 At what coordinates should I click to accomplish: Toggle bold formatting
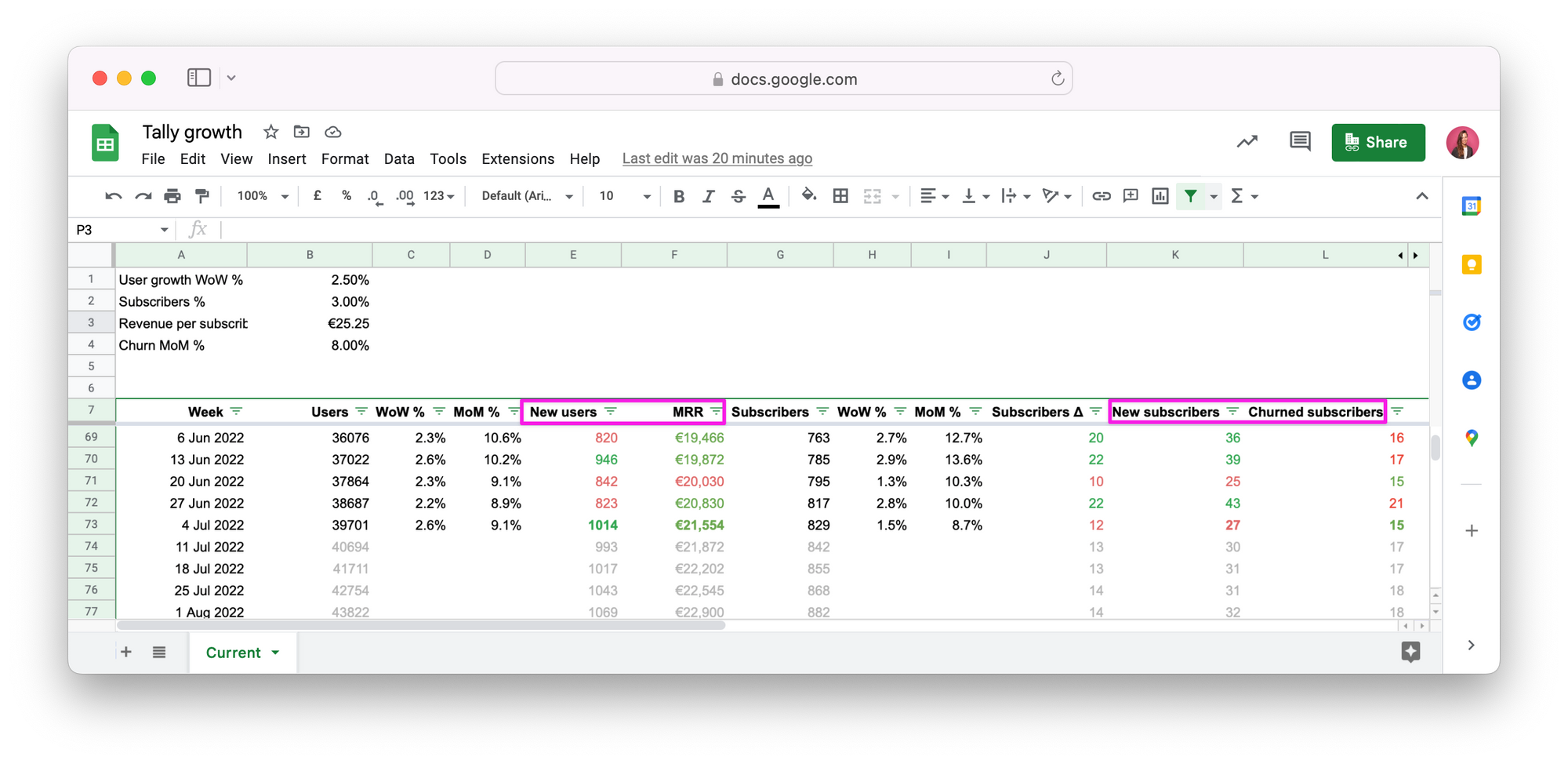coord(679,196)
